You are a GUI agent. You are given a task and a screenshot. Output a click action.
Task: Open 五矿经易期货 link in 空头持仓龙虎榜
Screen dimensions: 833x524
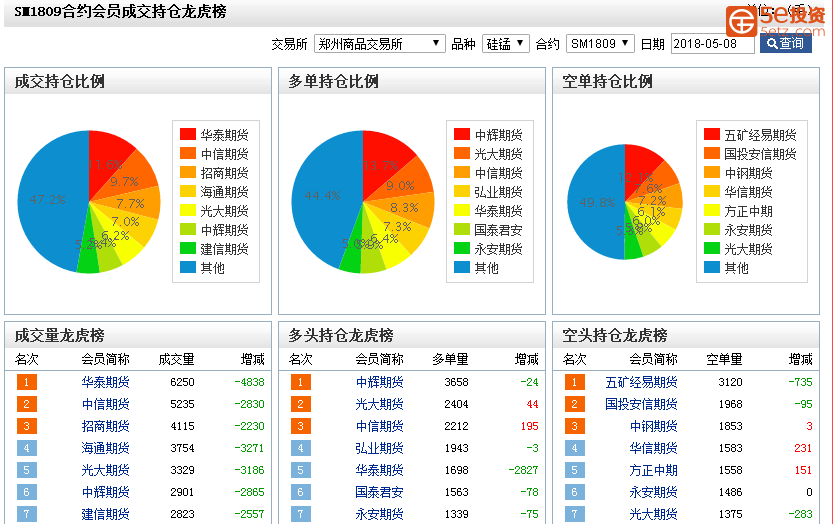pyautogui.click(x=641, y=382)
